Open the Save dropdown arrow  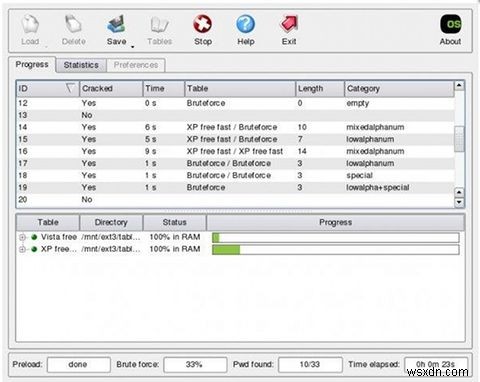132,47
